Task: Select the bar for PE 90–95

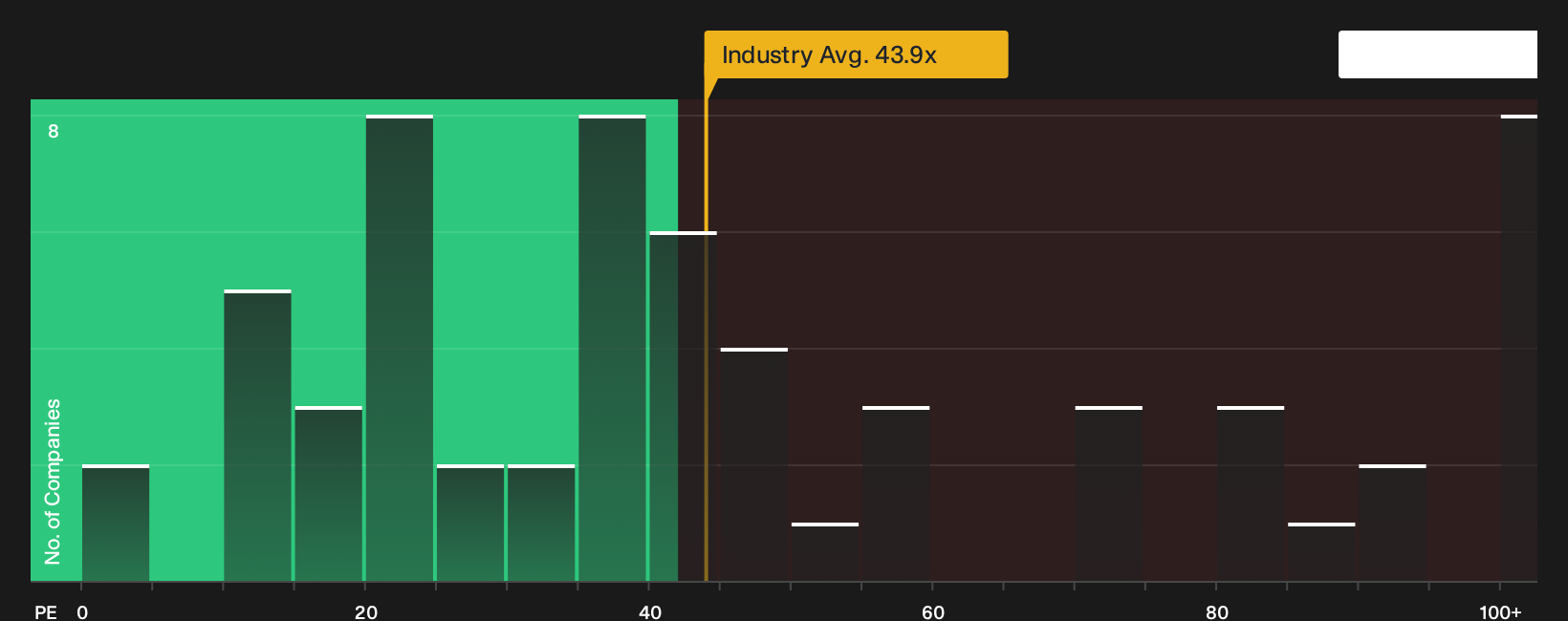Action: [x=1392, y=524]
